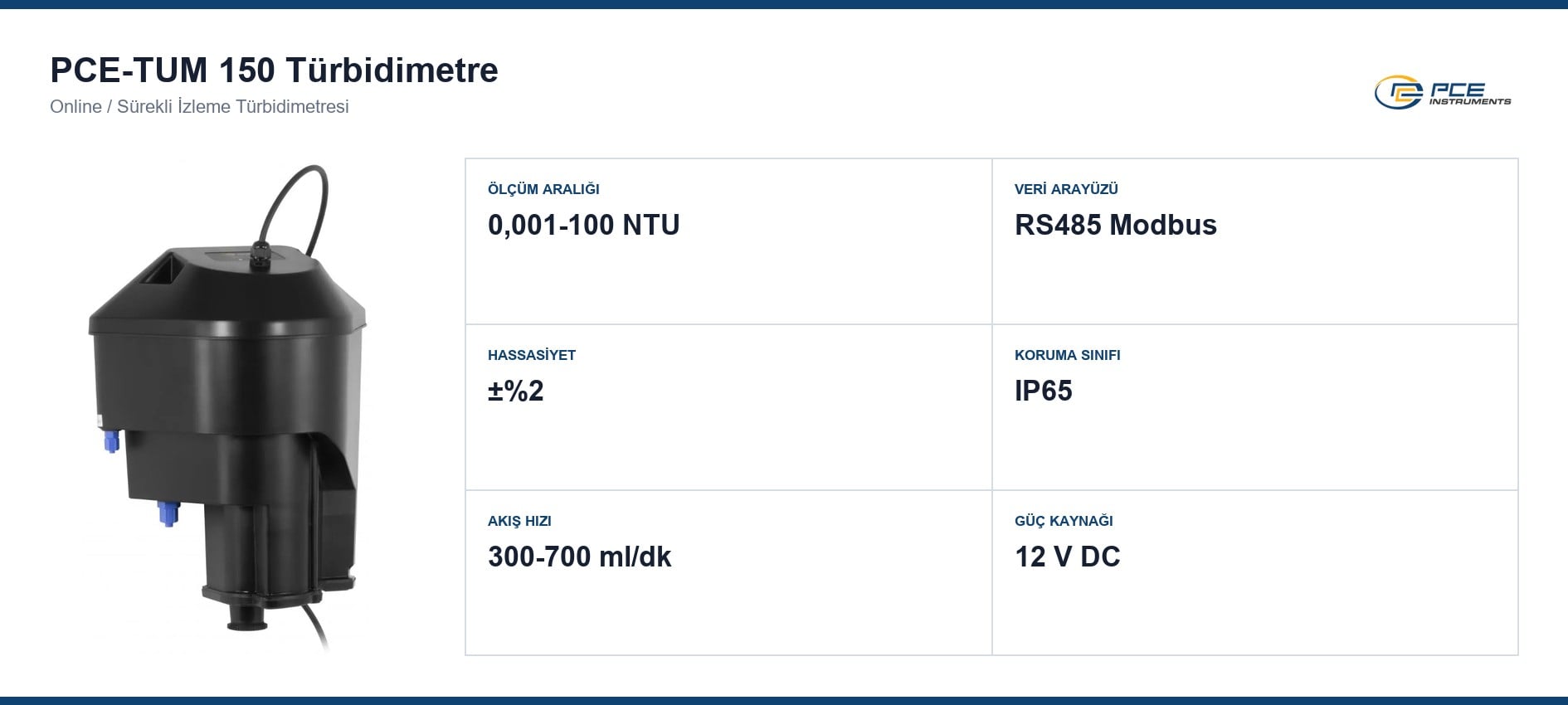
Task: Click the HASSASİYET label
Action: pos(532,355)
